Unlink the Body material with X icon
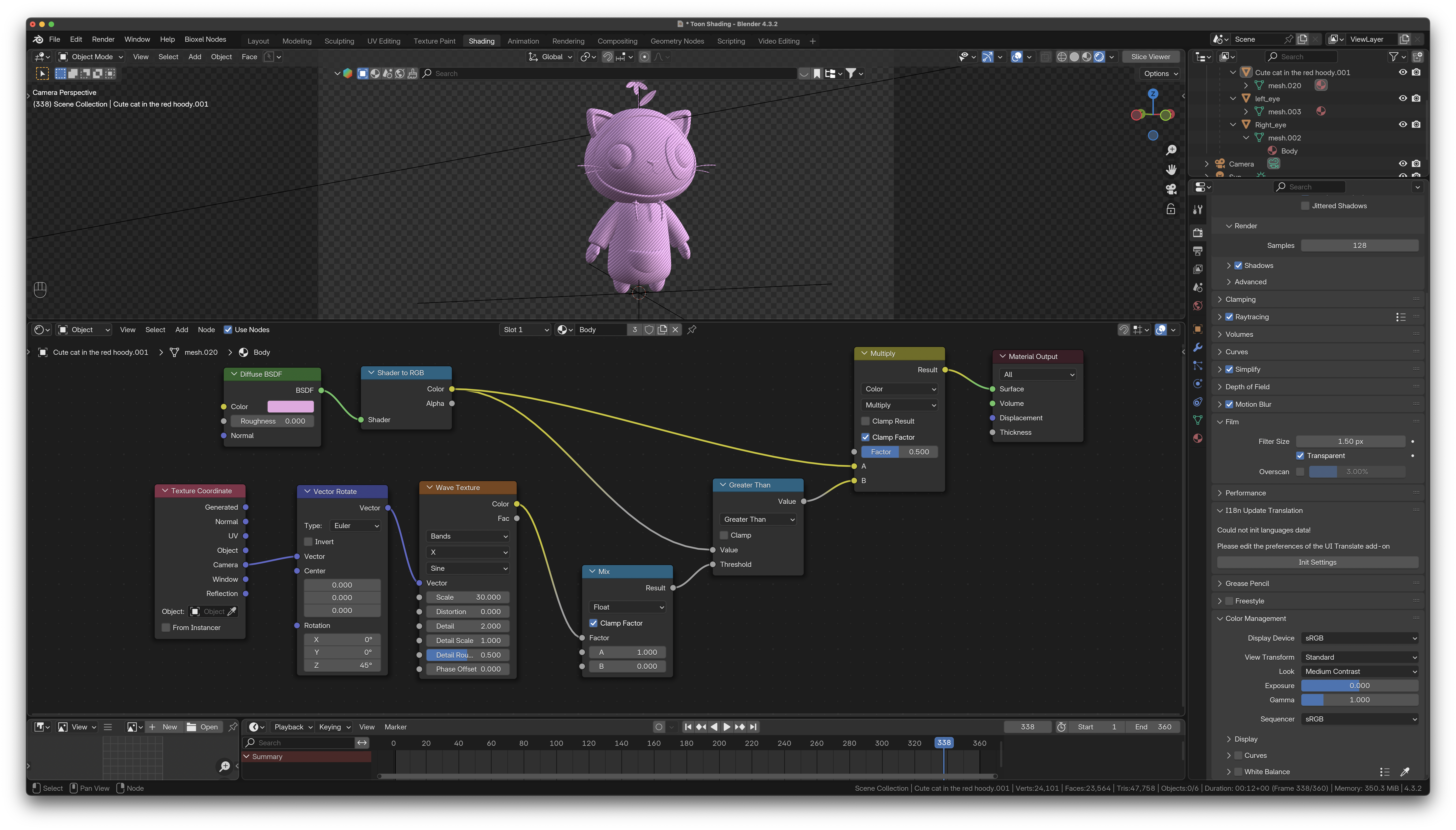 click(x=675, y=330)
